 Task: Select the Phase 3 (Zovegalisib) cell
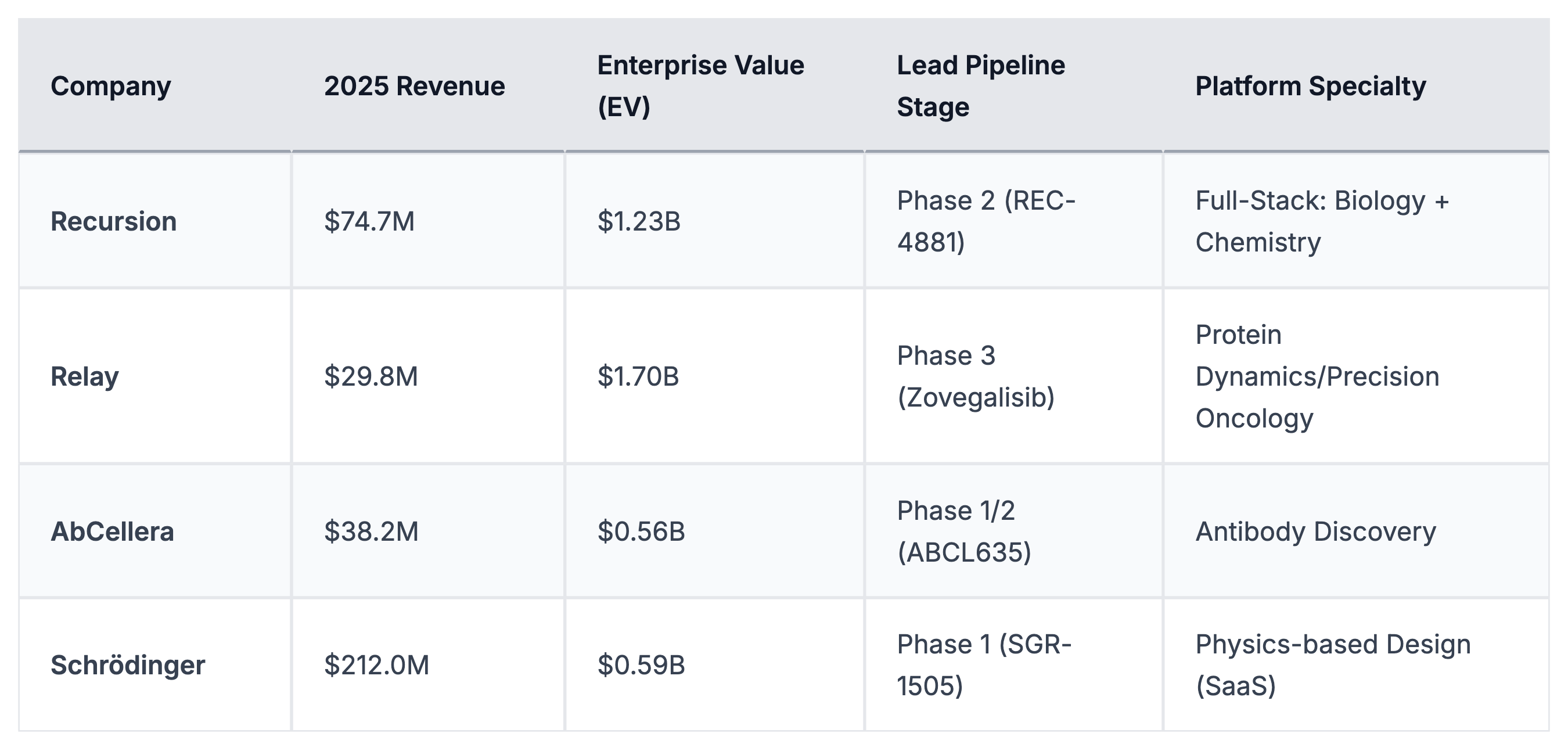coord(976,376)
